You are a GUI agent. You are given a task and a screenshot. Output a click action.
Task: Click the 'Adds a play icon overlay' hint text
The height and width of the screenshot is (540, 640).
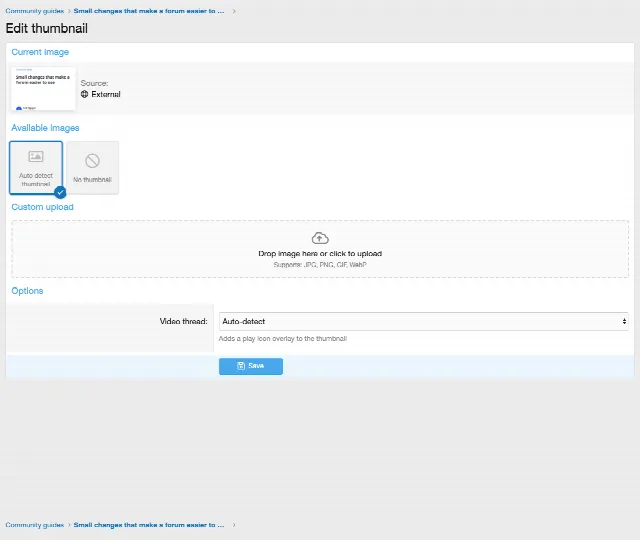[283, 339]
